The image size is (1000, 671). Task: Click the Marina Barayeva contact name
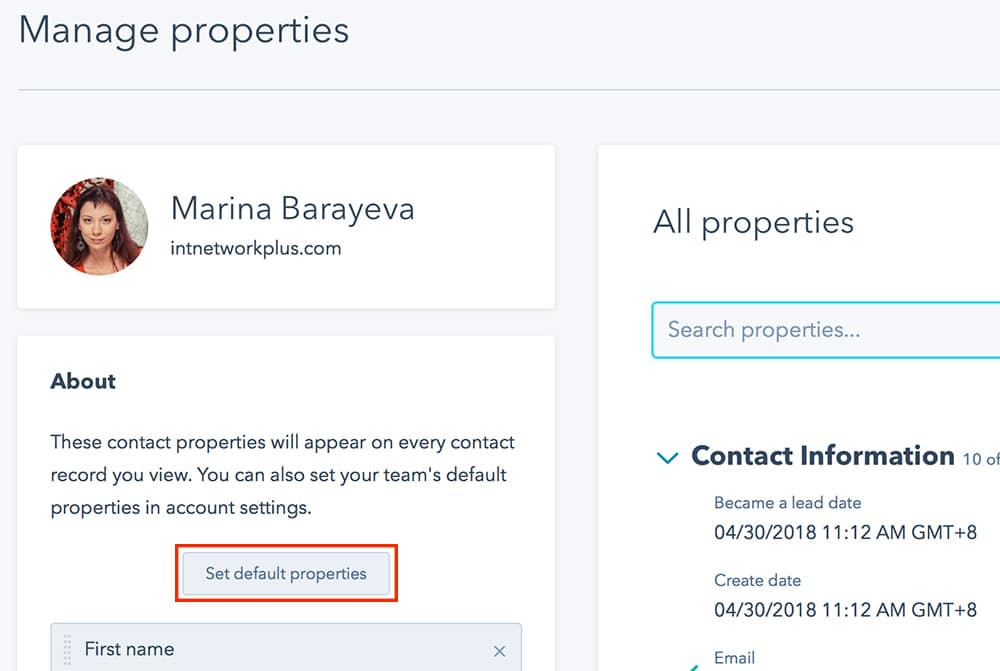click(x=292, y=209)
